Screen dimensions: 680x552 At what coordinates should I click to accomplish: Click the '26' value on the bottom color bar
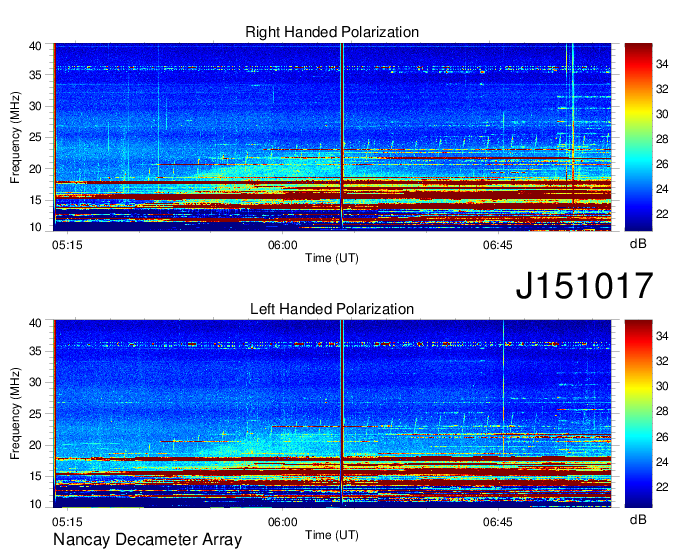tap(662, 437)
